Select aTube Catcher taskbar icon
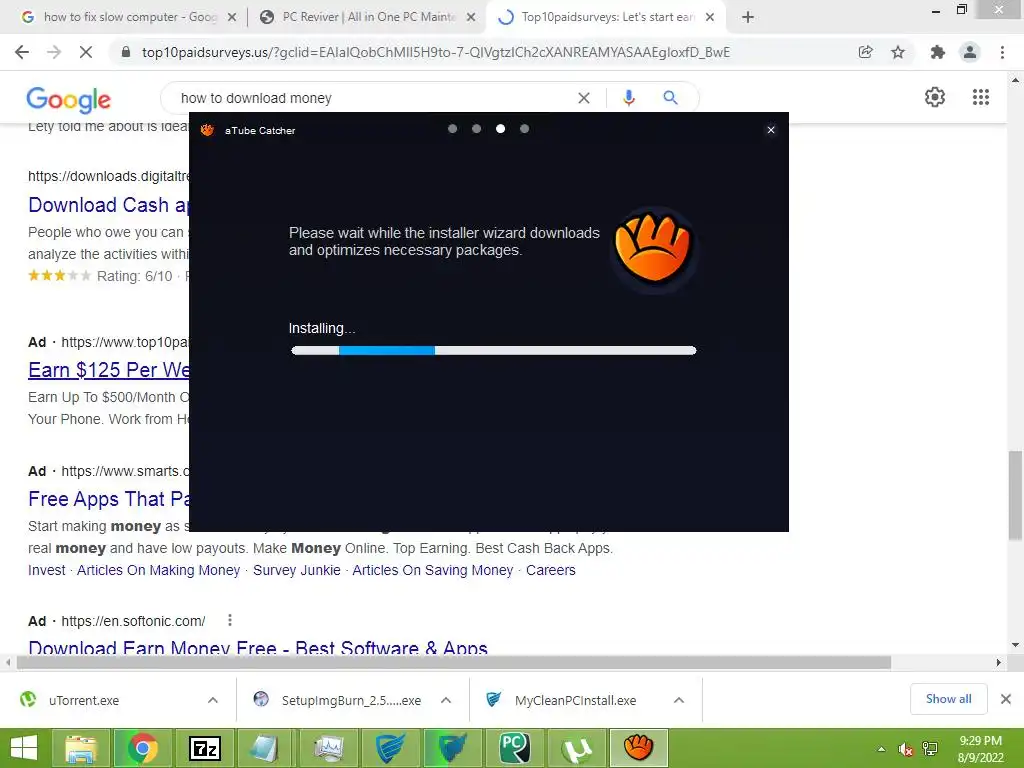This screenshot has height=768, width=1024. tap(638, 748)
